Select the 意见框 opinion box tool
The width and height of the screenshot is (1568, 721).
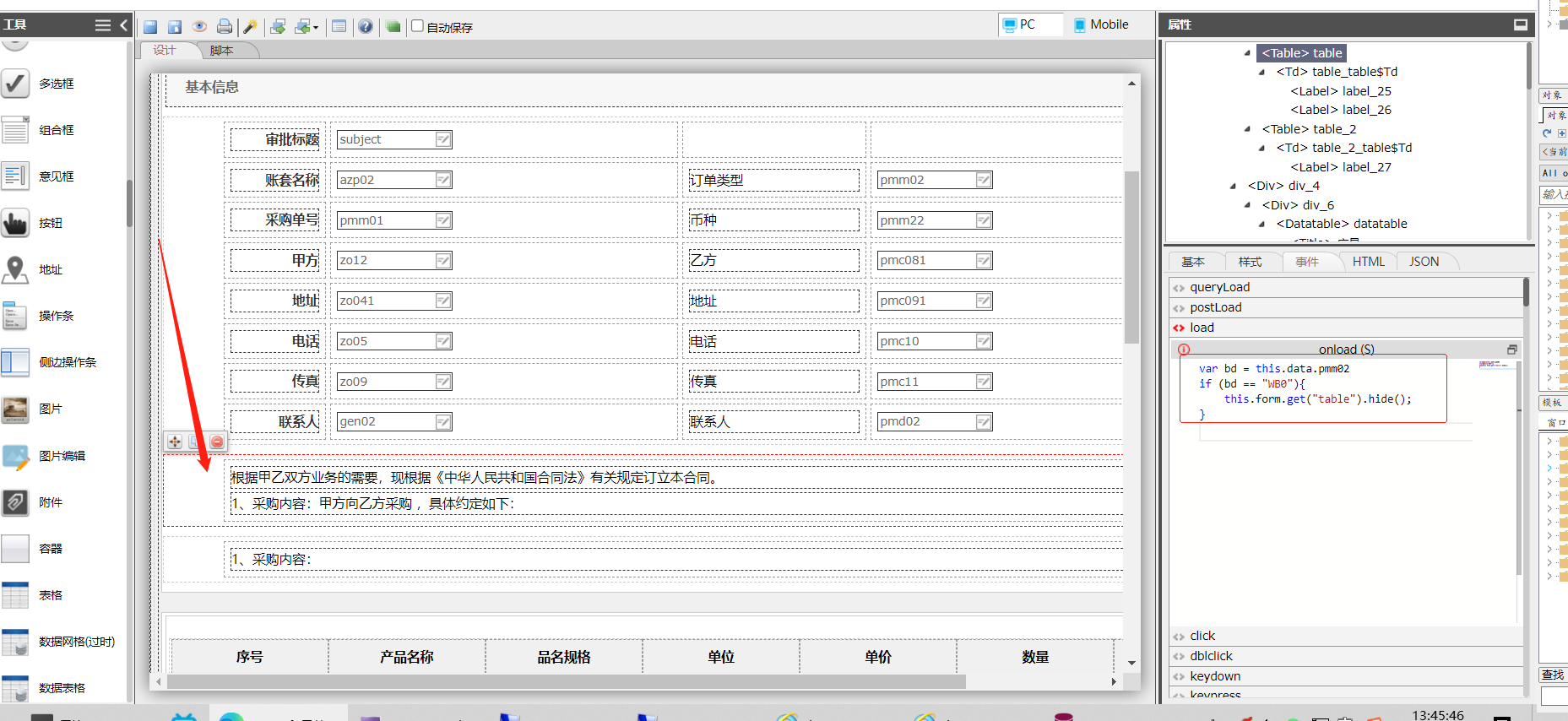click(56, 176)
